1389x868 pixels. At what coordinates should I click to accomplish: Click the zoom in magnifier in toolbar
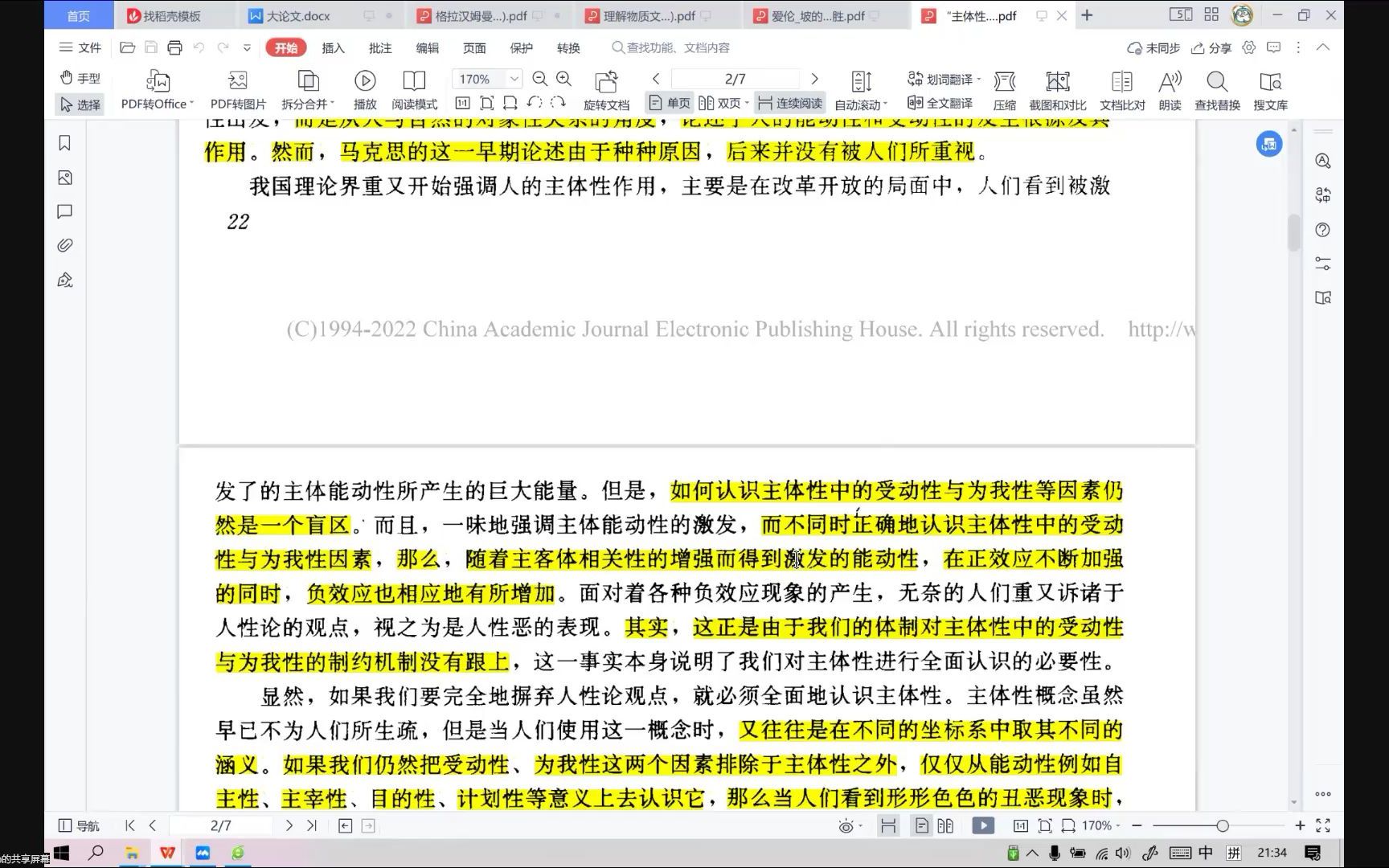tap(564, 79)
